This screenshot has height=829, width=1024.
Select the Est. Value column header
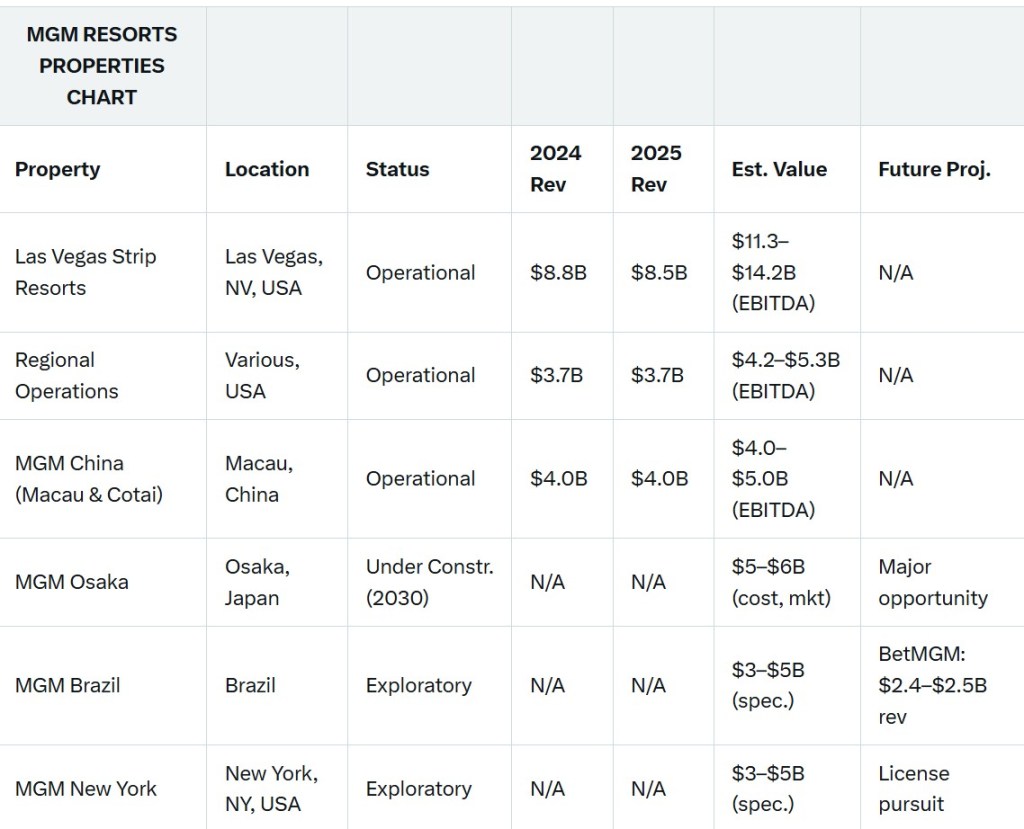pyautogui.click(x=779, y=169)
